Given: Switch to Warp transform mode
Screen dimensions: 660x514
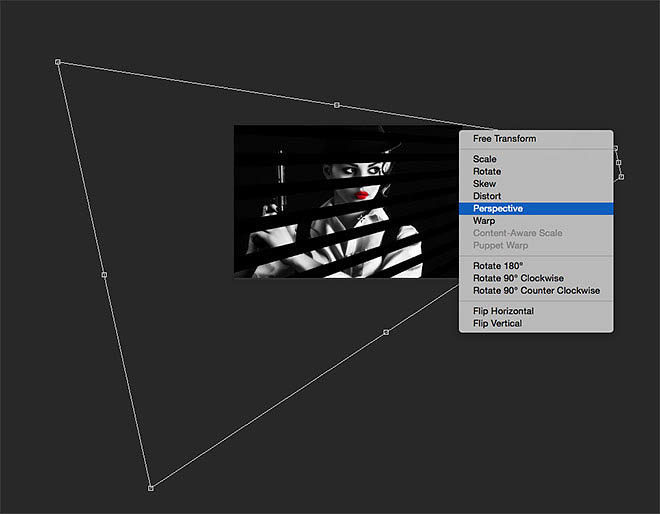Looking at the screenshot, I should pyautogui.click(x=484, y=221).
